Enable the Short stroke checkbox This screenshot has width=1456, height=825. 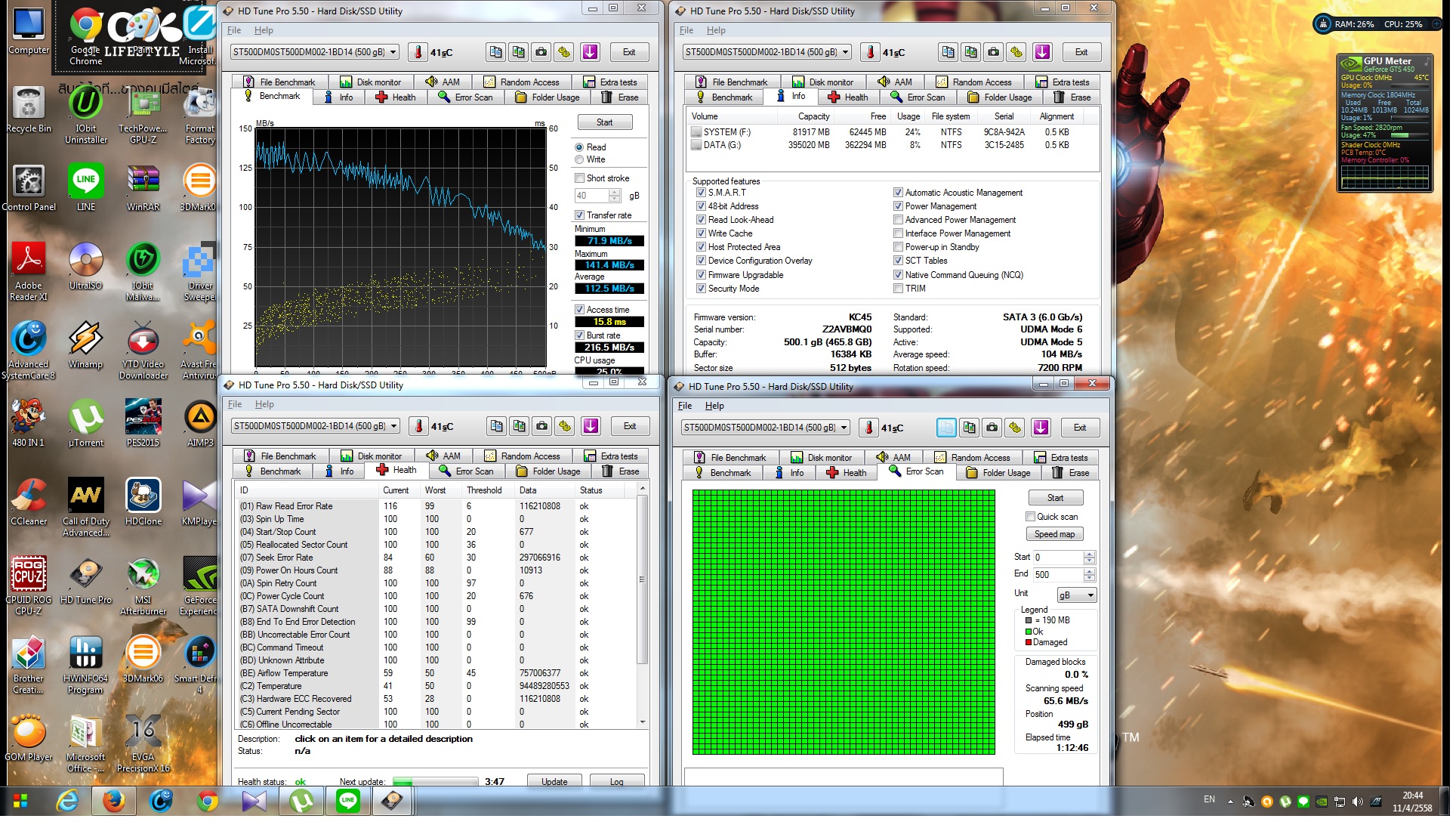[x=579, y=178]
